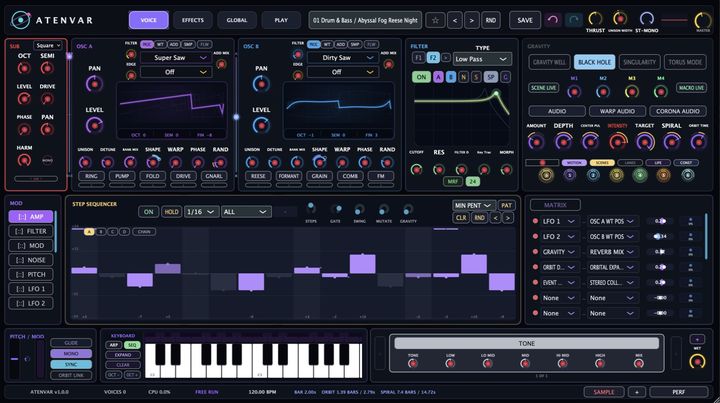Screen dimensions: 720x403
Task: Switch to the VOICE tab
Action: tap(148, 20)
